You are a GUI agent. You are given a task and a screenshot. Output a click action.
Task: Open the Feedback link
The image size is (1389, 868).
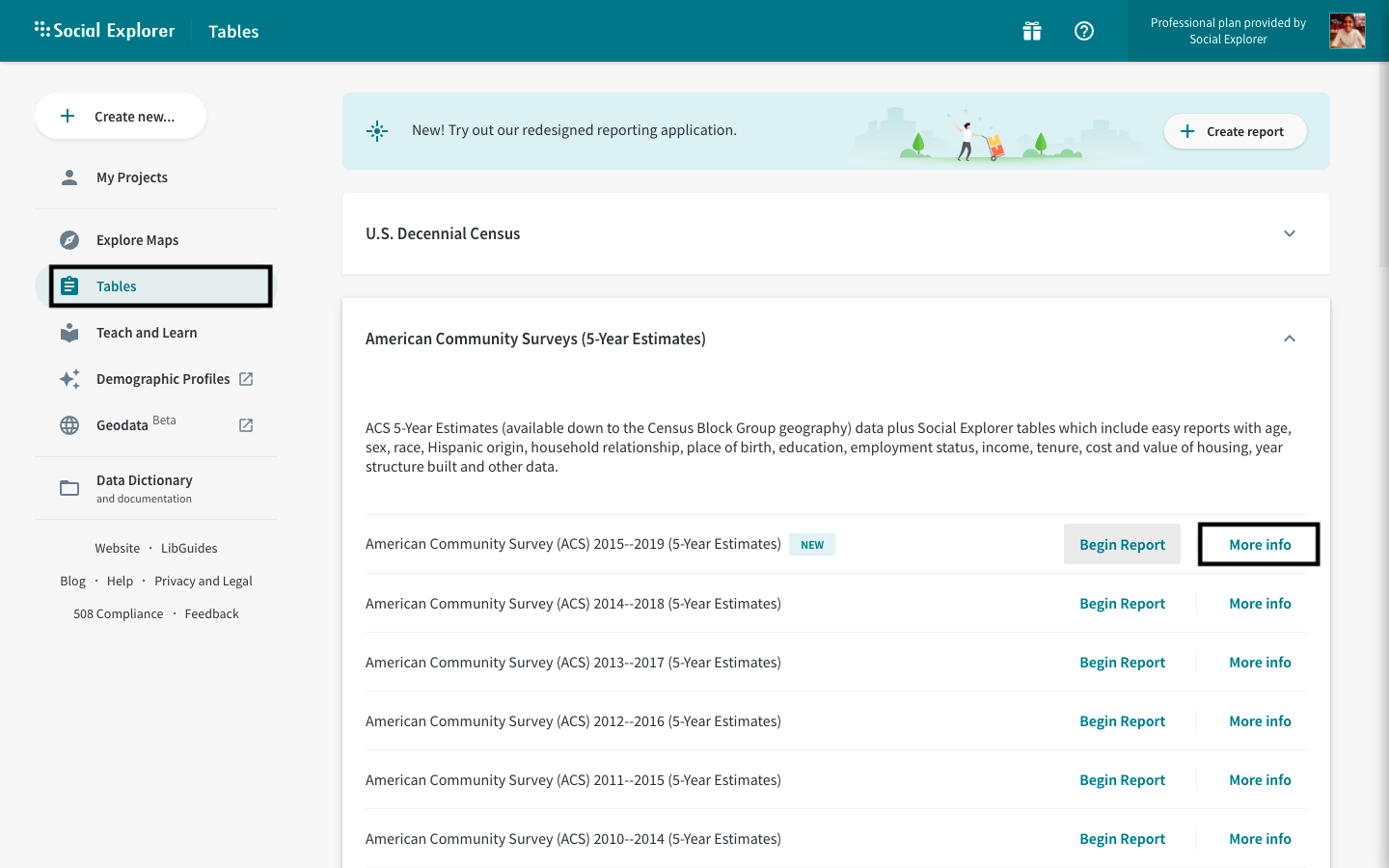coord(211,613)
